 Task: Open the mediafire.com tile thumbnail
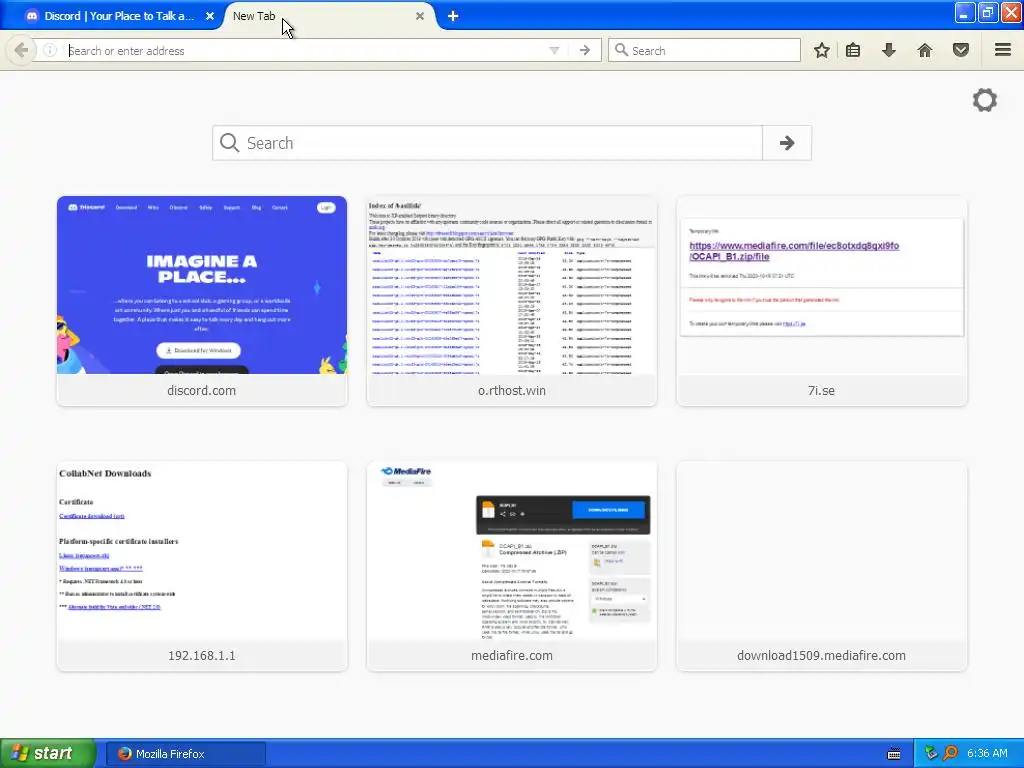(x=511, y=551)
